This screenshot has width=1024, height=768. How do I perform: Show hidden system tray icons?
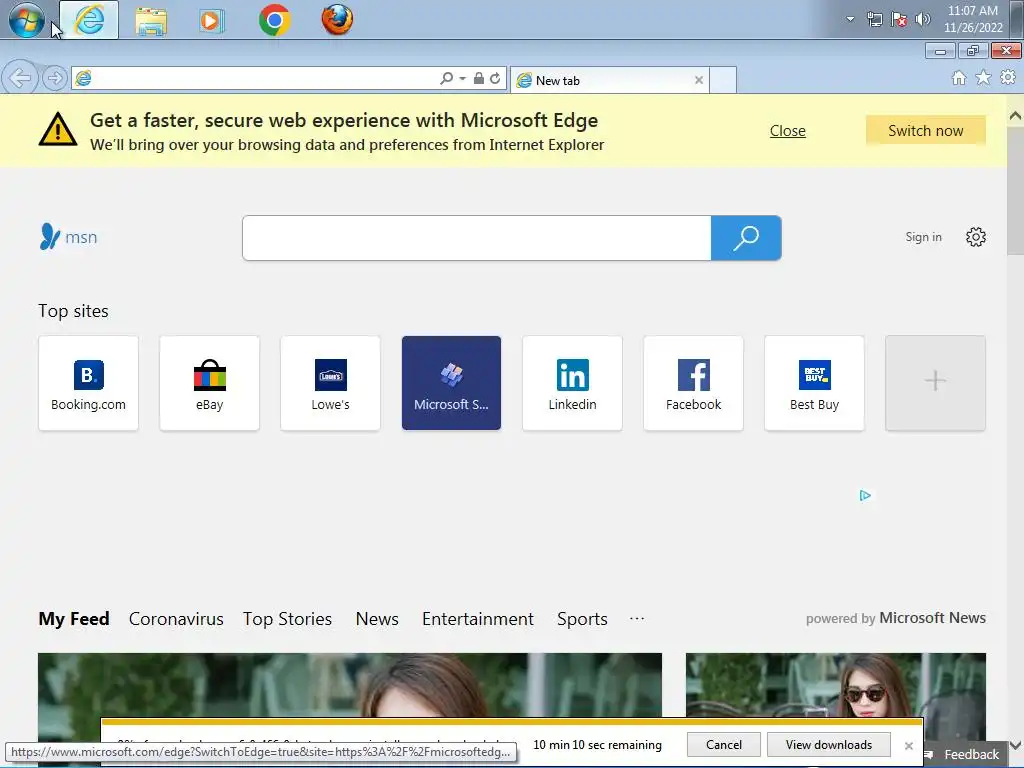click(850, 19)
